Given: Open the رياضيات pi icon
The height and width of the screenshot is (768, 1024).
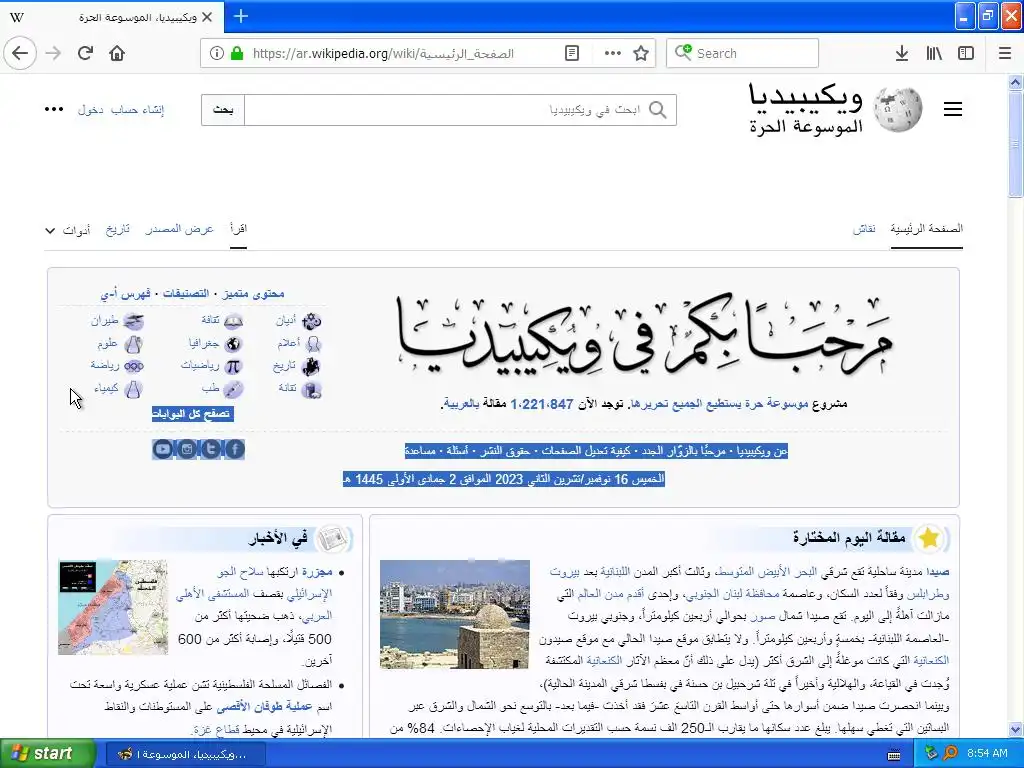Looking at the screenshot, I should [233, 366].
